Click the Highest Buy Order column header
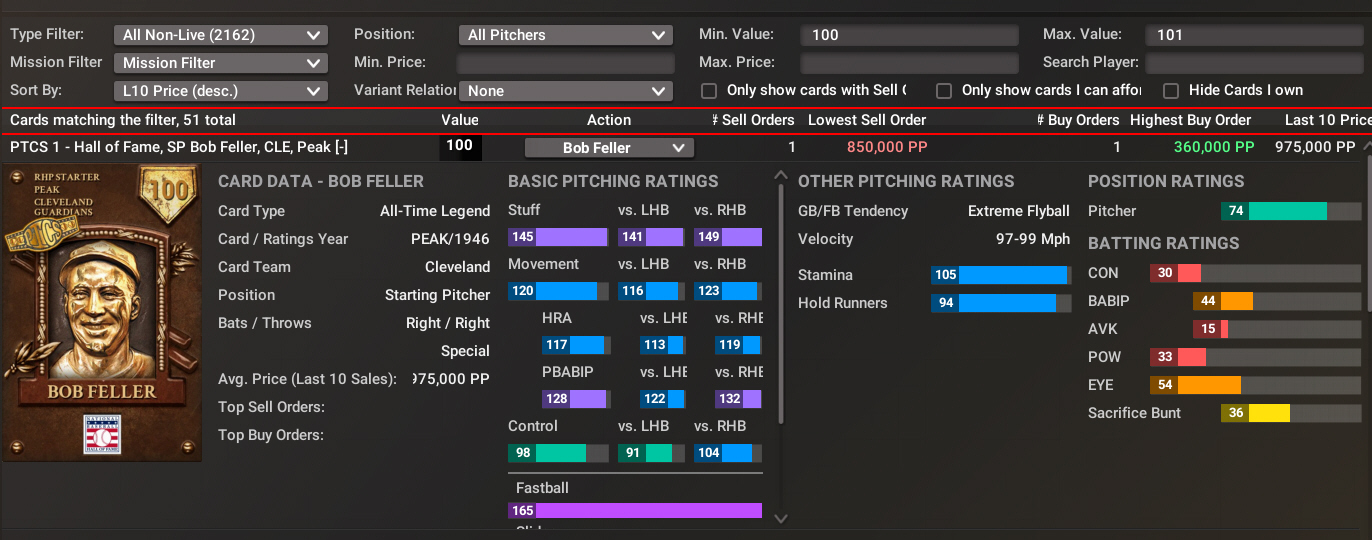 tap(1190, 120)
